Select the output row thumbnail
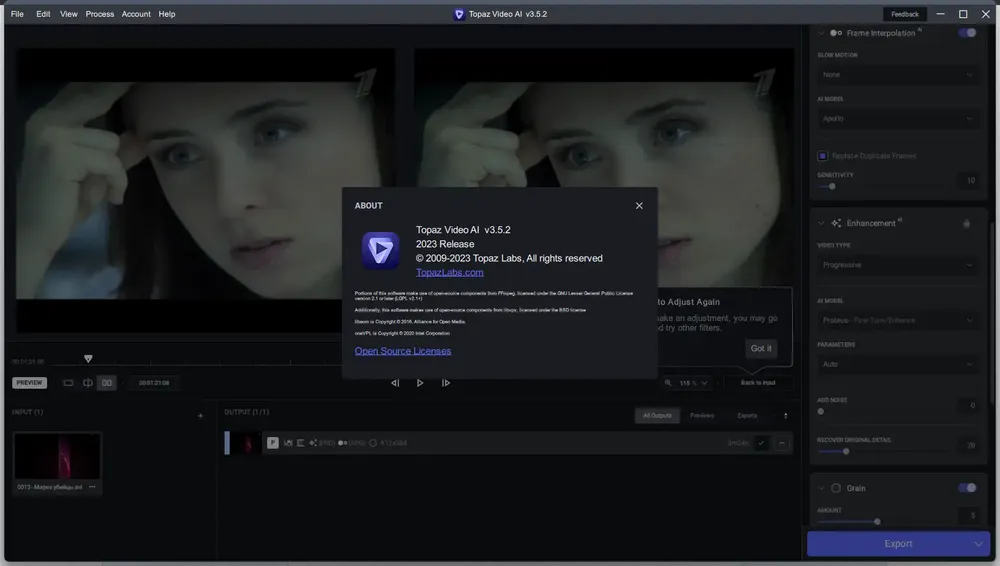 coord(246,443)
